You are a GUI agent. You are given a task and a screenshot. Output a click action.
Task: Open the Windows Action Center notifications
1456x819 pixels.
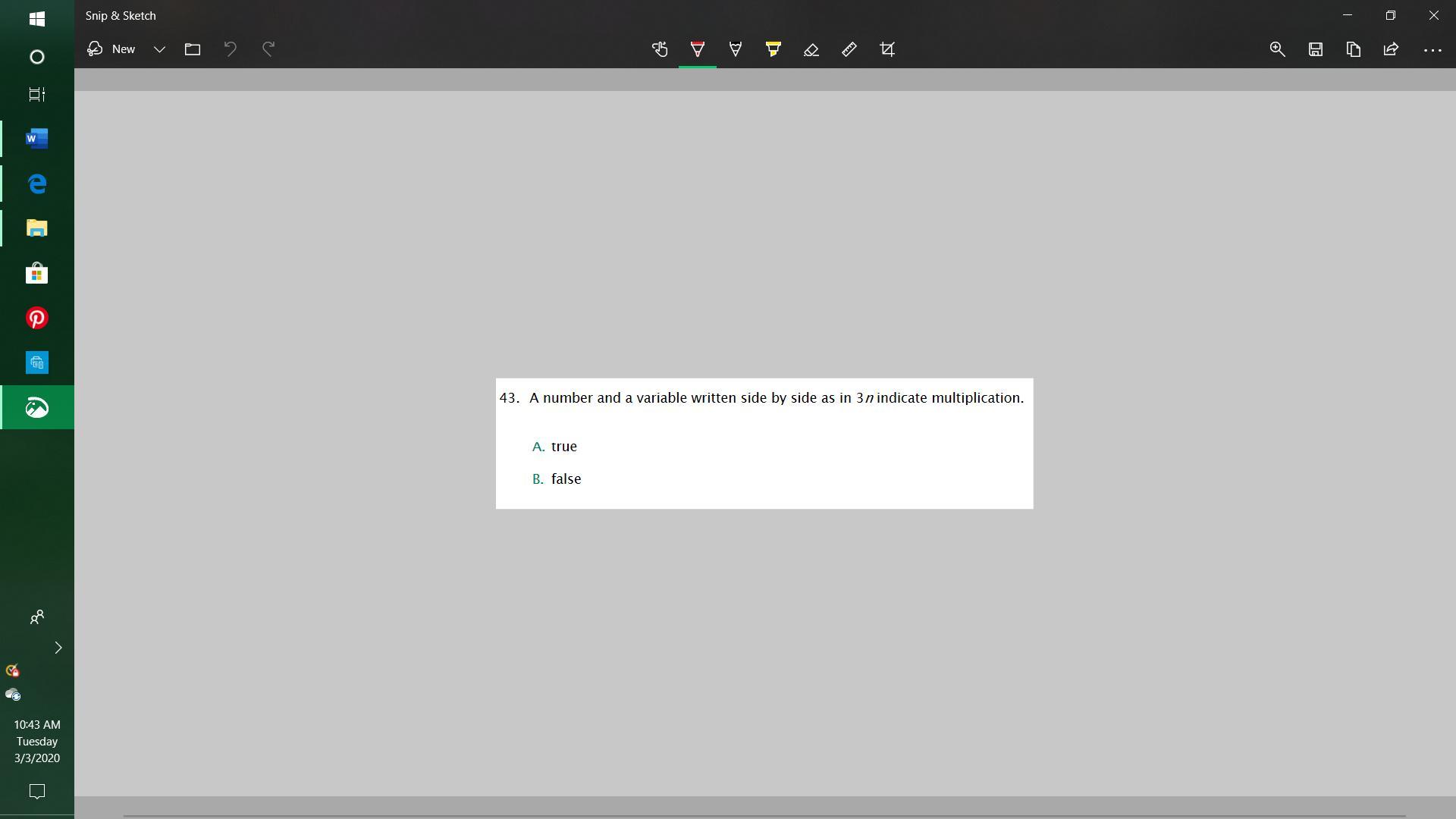click(36, 791)
